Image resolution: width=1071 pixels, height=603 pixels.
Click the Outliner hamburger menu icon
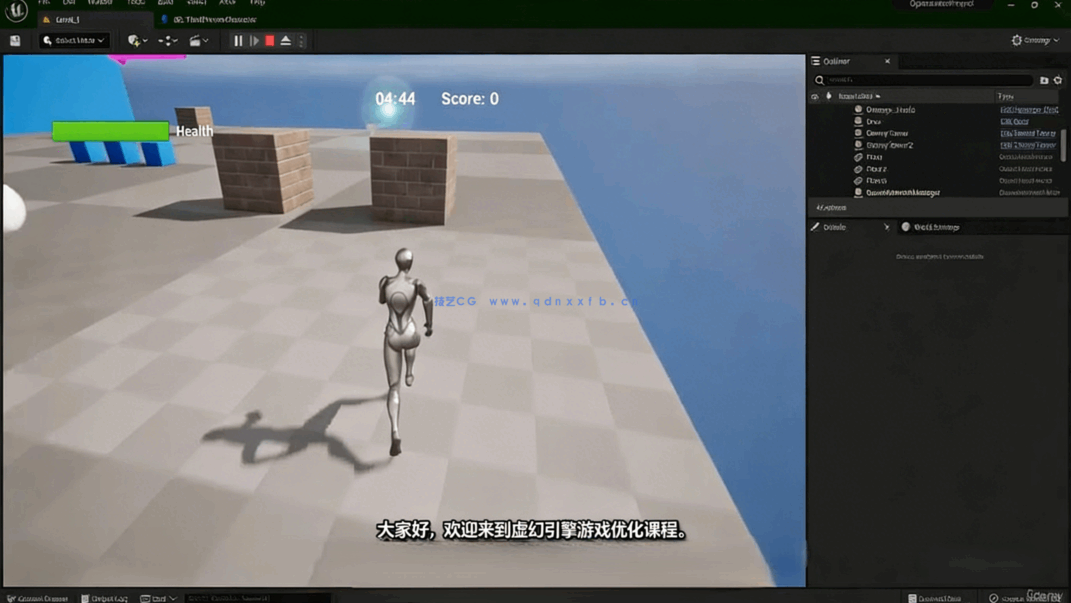(x=814, y=62)
